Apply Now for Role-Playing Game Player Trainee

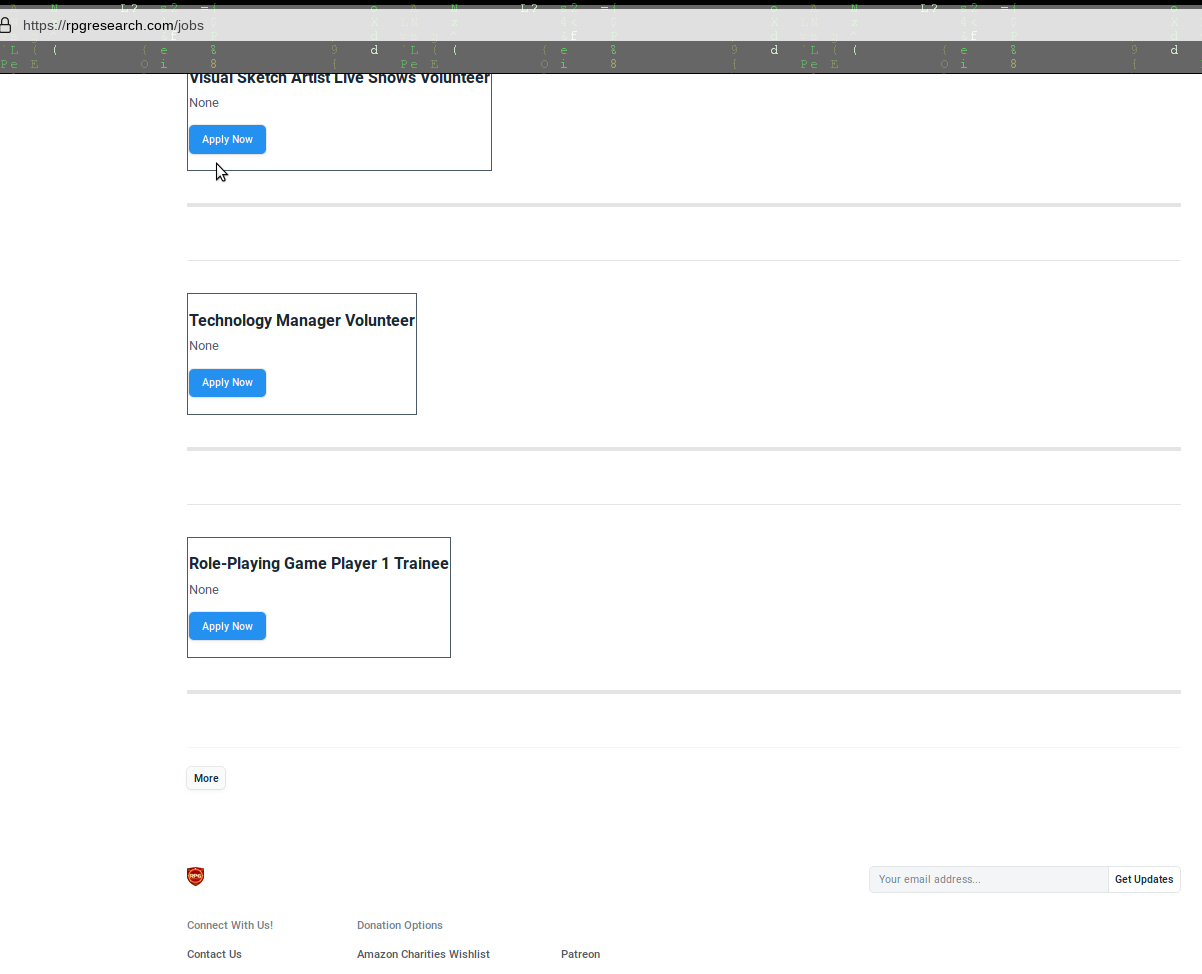point(227,627)
